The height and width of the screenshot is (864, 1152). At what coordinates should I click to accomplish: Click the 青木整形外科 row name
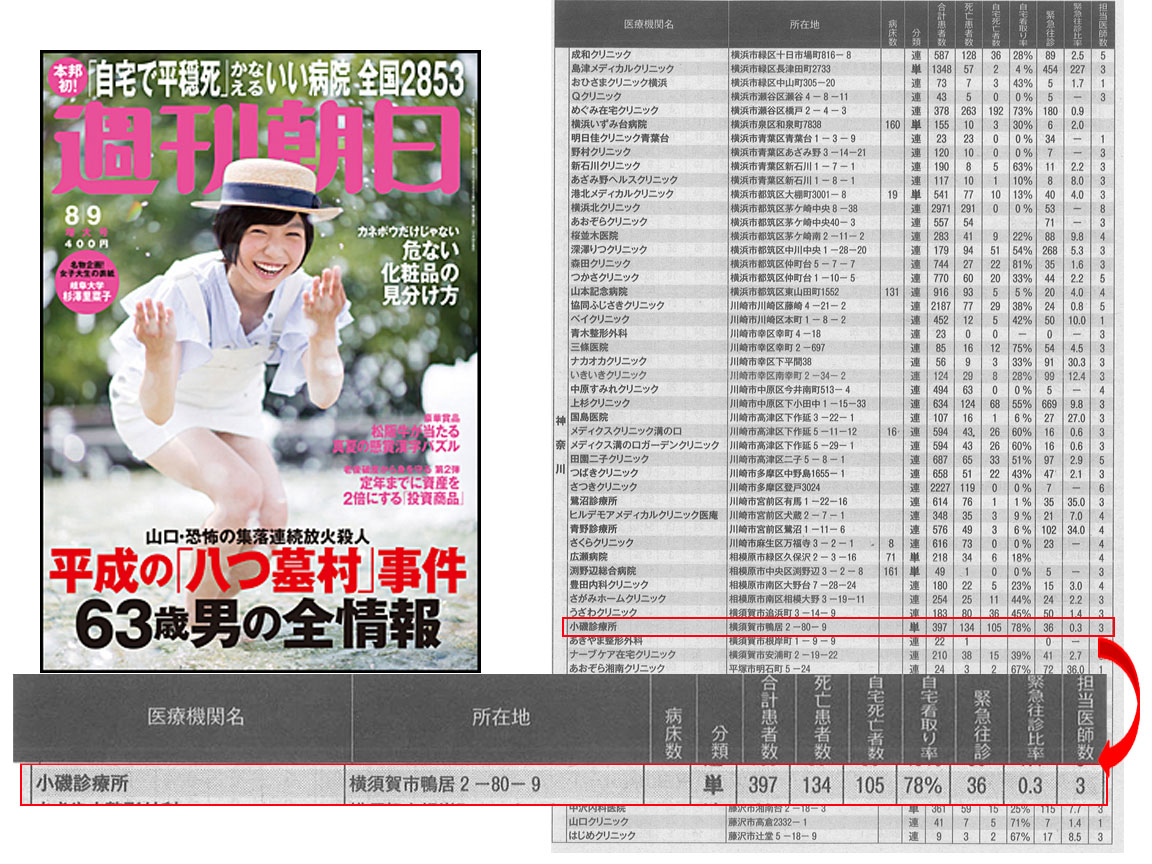pos(599,333)
